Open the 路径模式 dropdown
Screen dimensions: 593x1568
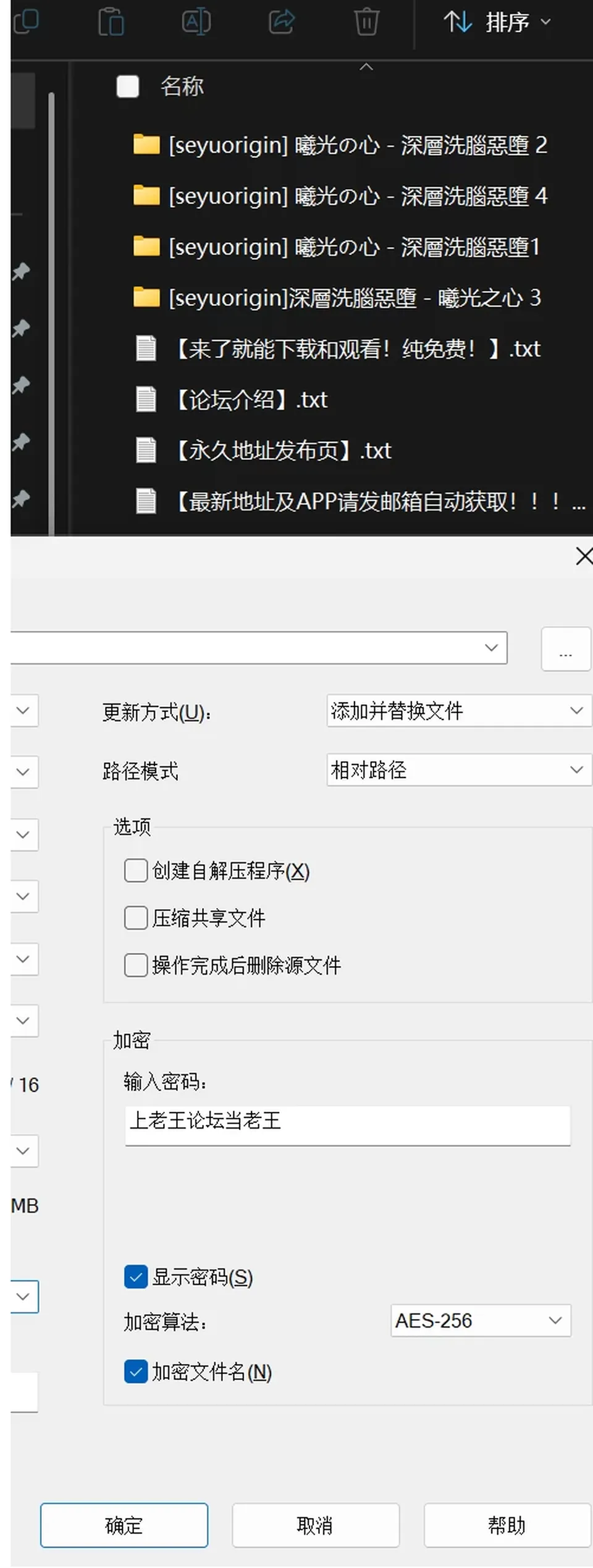tap(459, 770)
